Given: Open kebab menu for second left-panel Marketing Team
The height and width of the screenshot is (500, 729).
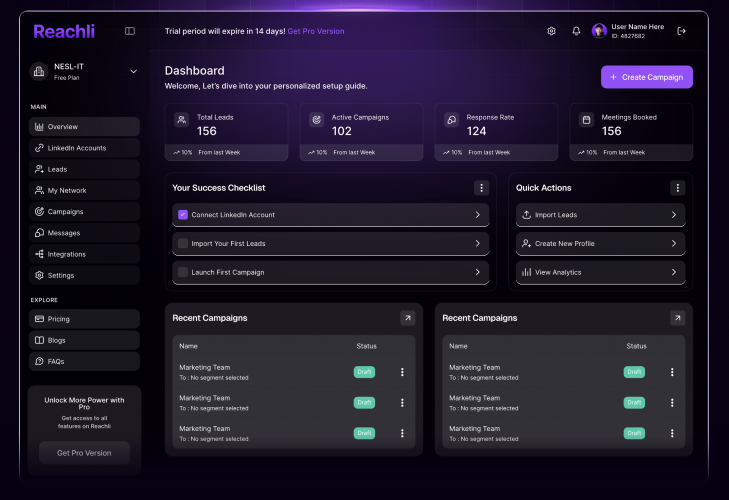Looking at the screenshot, I should click(402, 403).
